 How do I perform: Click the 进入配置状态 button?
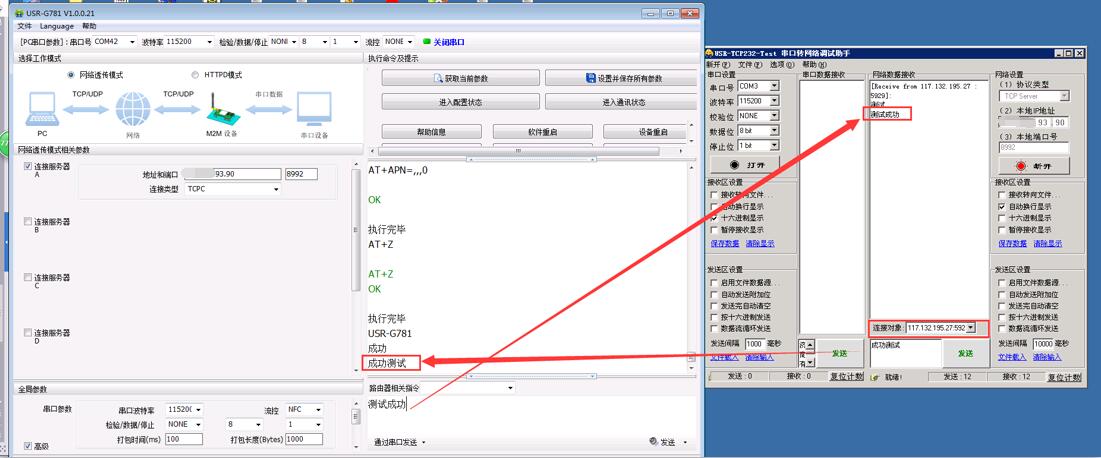(461, 102)
